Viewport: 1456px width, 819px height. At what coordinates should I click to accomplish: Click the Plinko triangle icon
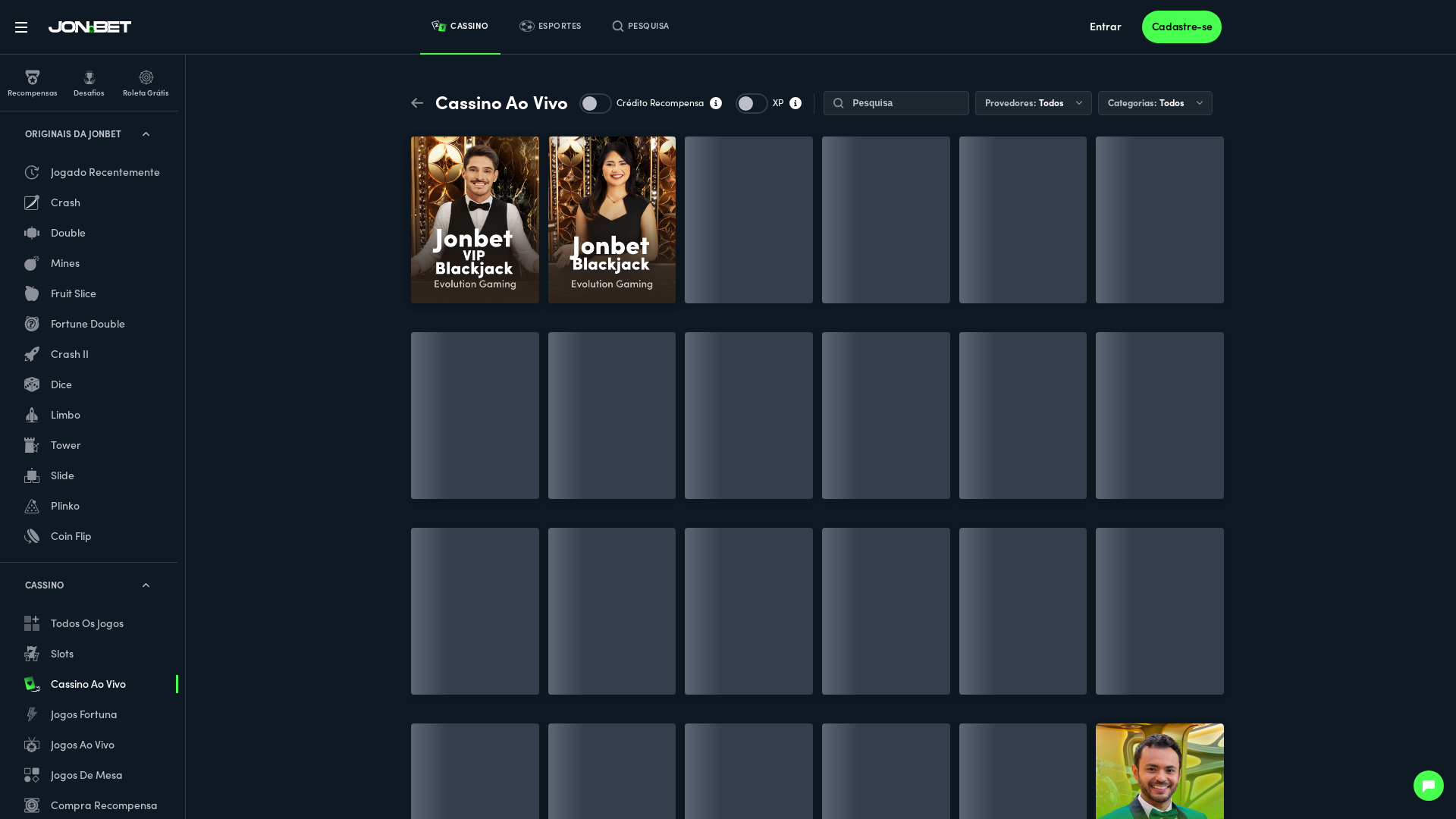32,506
